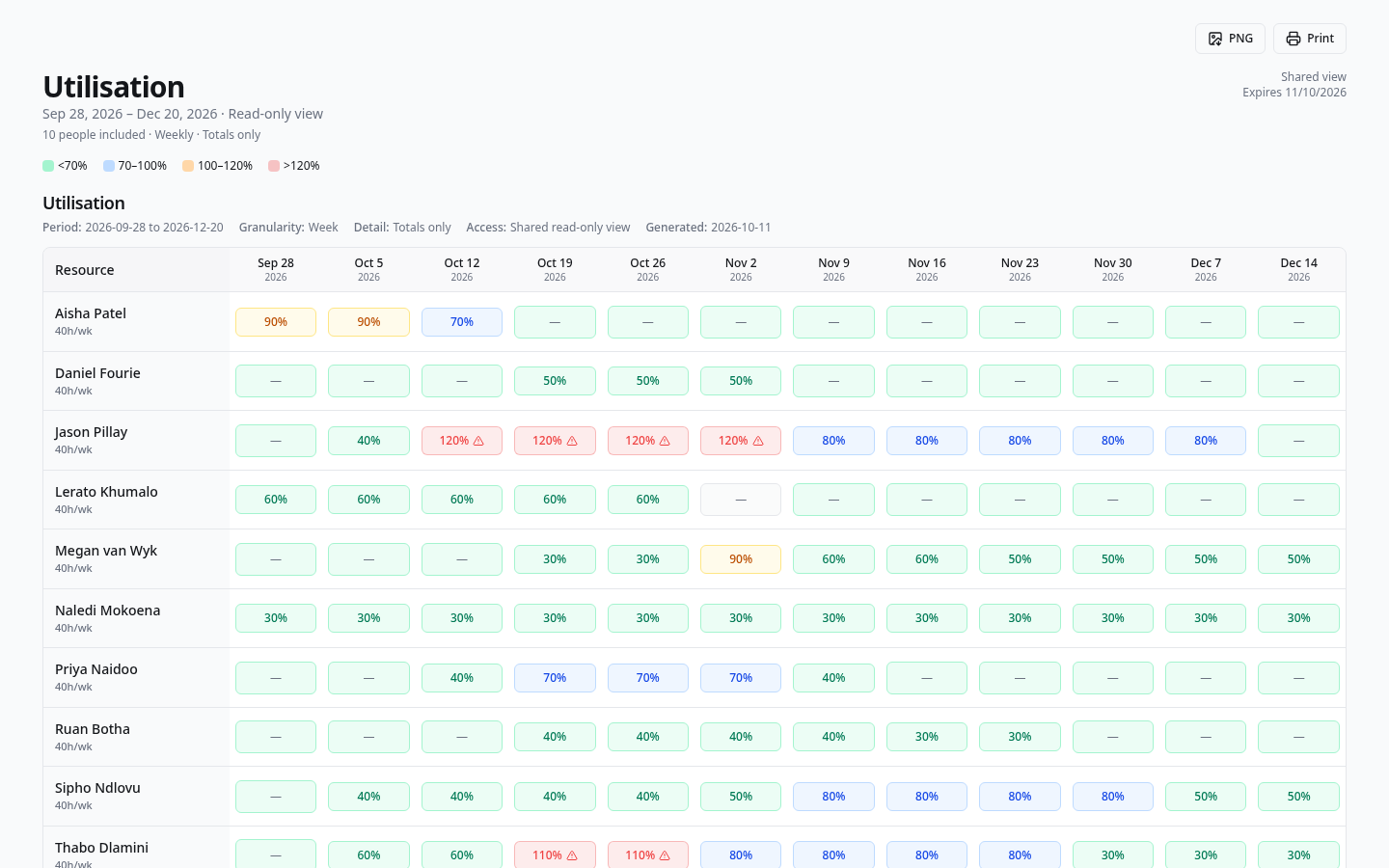Click warning icon in Thabo Dlamini Oct 19

click(572, 855)
